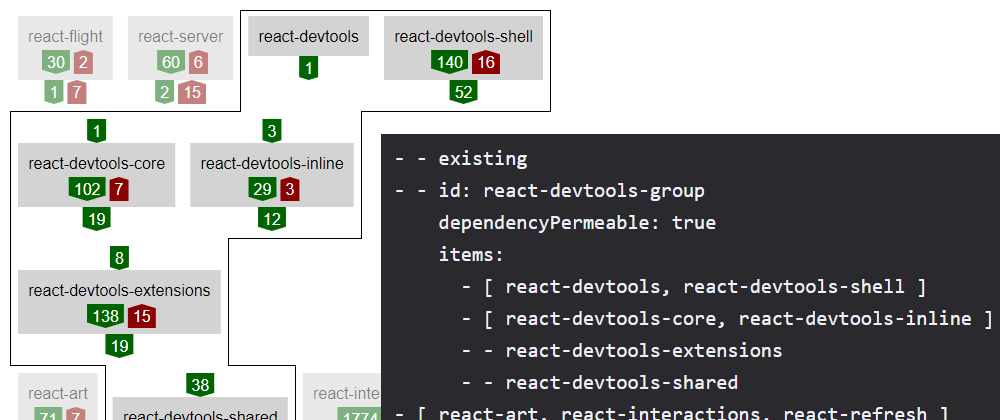This screenshot has width=1000, height=420.
Task: Click the '[ react-devtools, react-devtools-shell ]' code line
Action: 694,286
